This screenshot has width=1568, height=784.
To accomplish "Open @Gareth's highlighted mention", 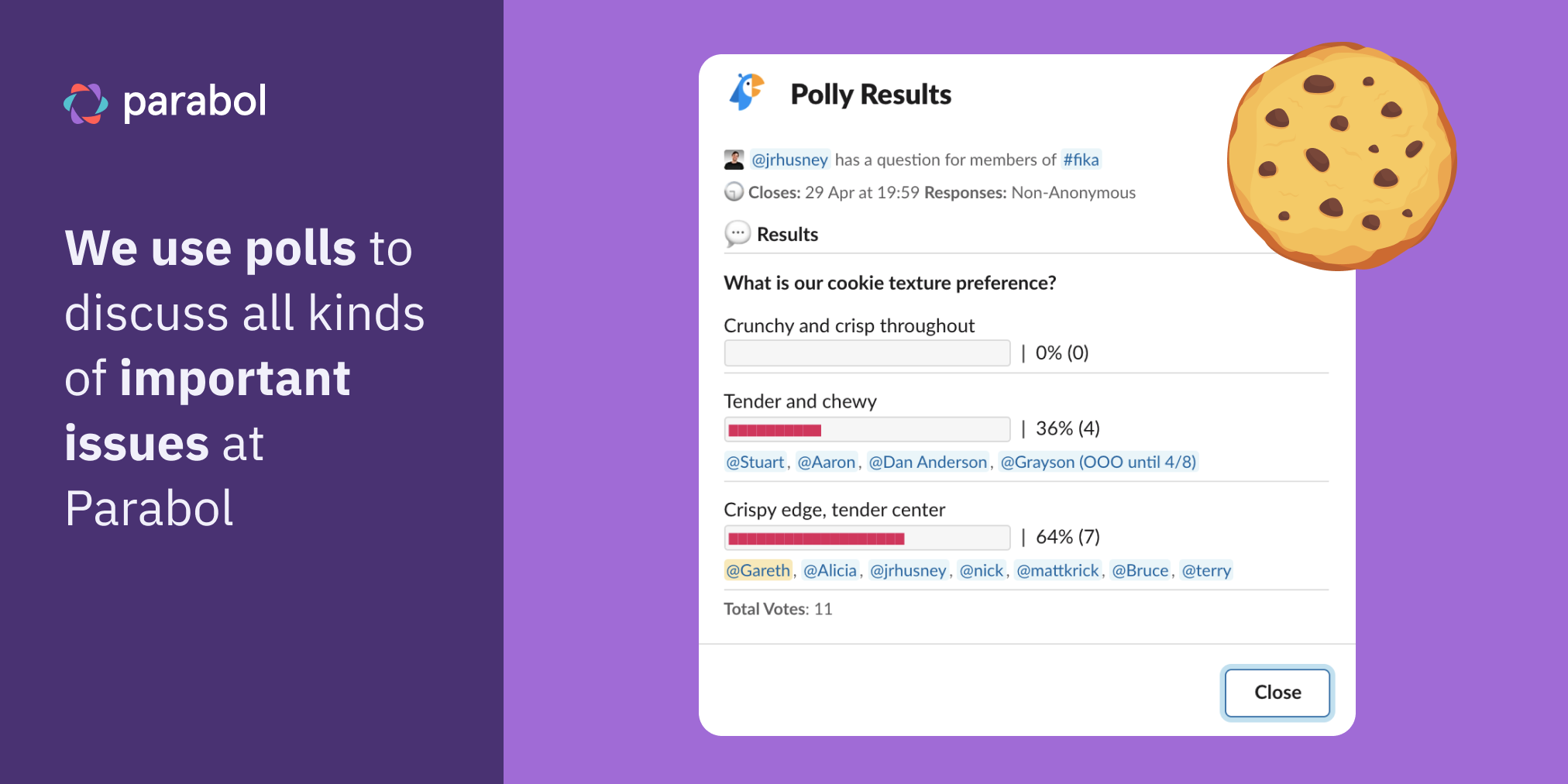I will 758,570.
